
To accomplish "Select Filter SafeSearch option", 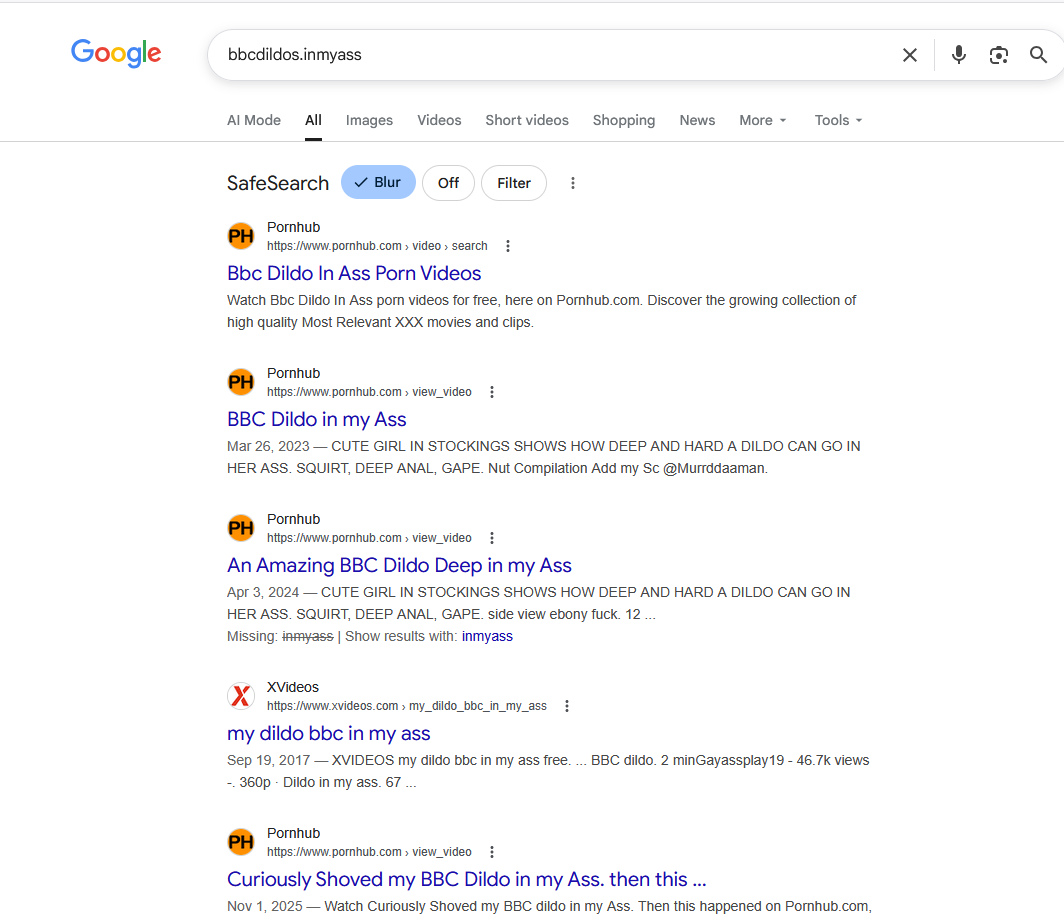I will 514,183.
